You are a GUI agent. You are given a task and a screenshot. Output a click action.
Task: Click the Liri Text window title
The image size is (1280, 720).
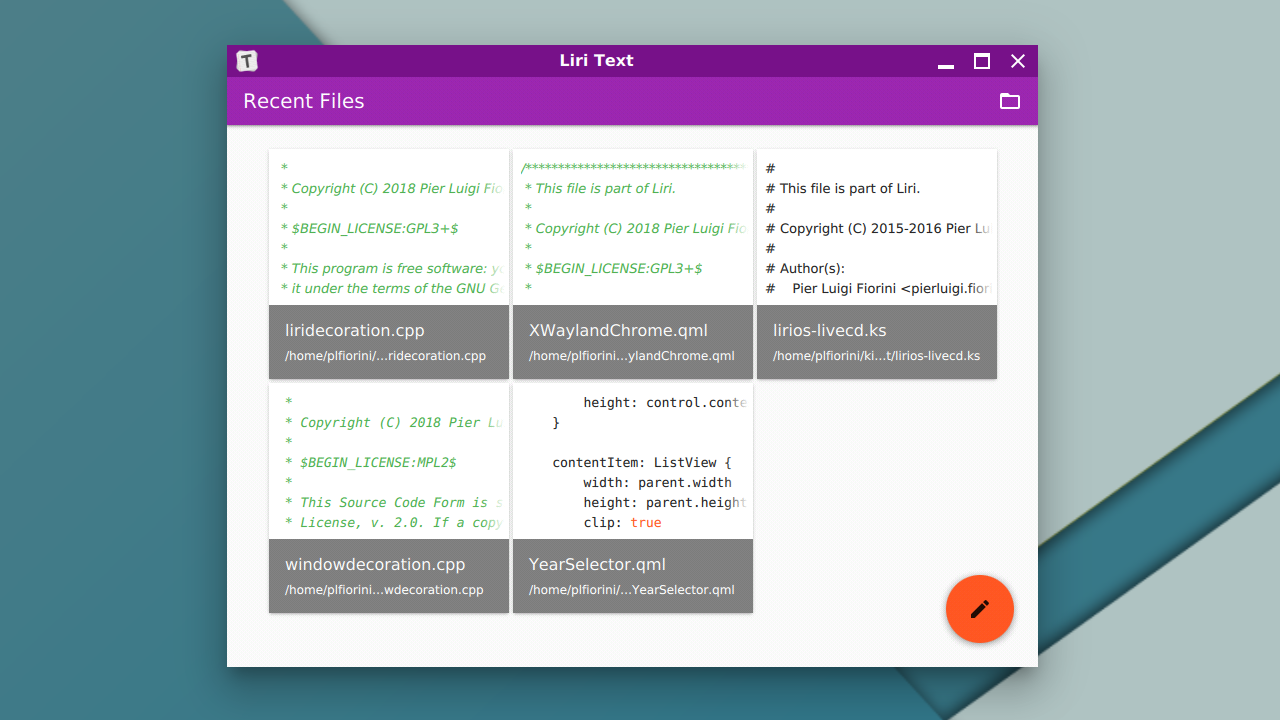597,60
